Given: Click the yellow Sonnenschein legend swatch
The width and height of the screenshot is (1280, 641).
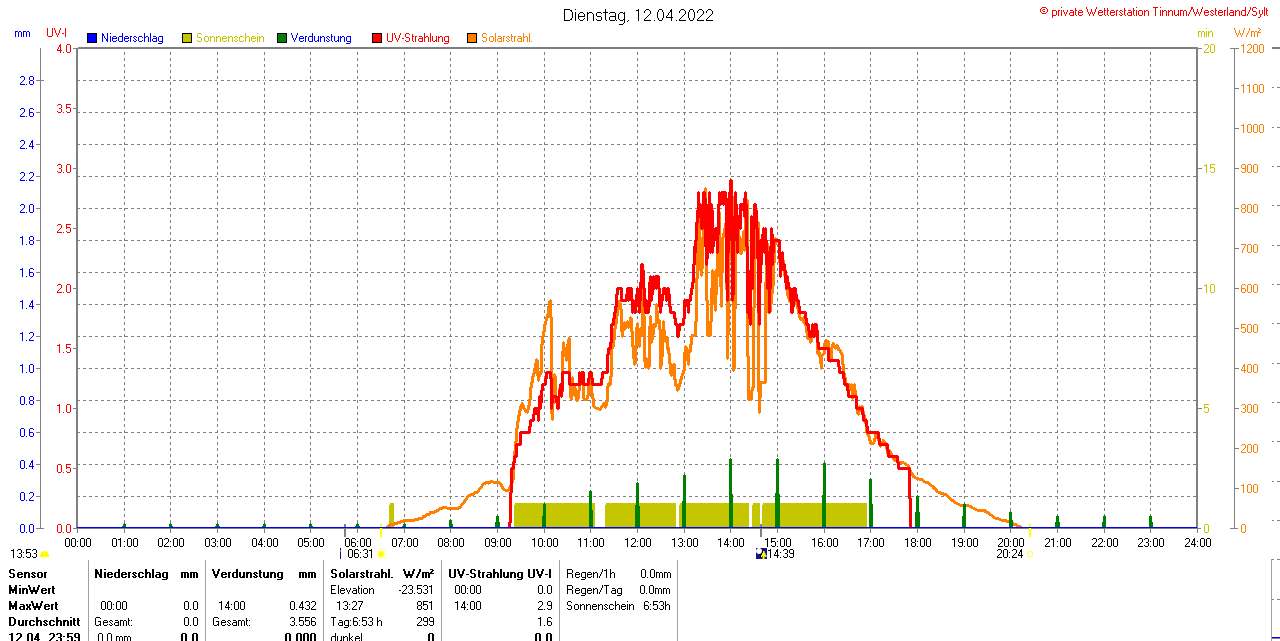Looking at the screenshot, I should coord(187,38).
